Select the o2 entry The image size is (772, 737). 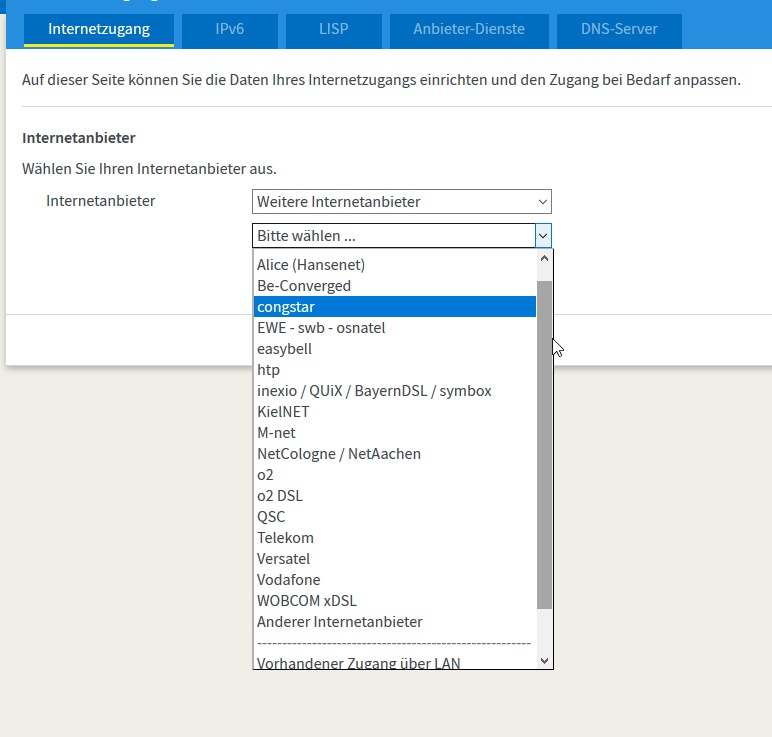click(395, 475)
